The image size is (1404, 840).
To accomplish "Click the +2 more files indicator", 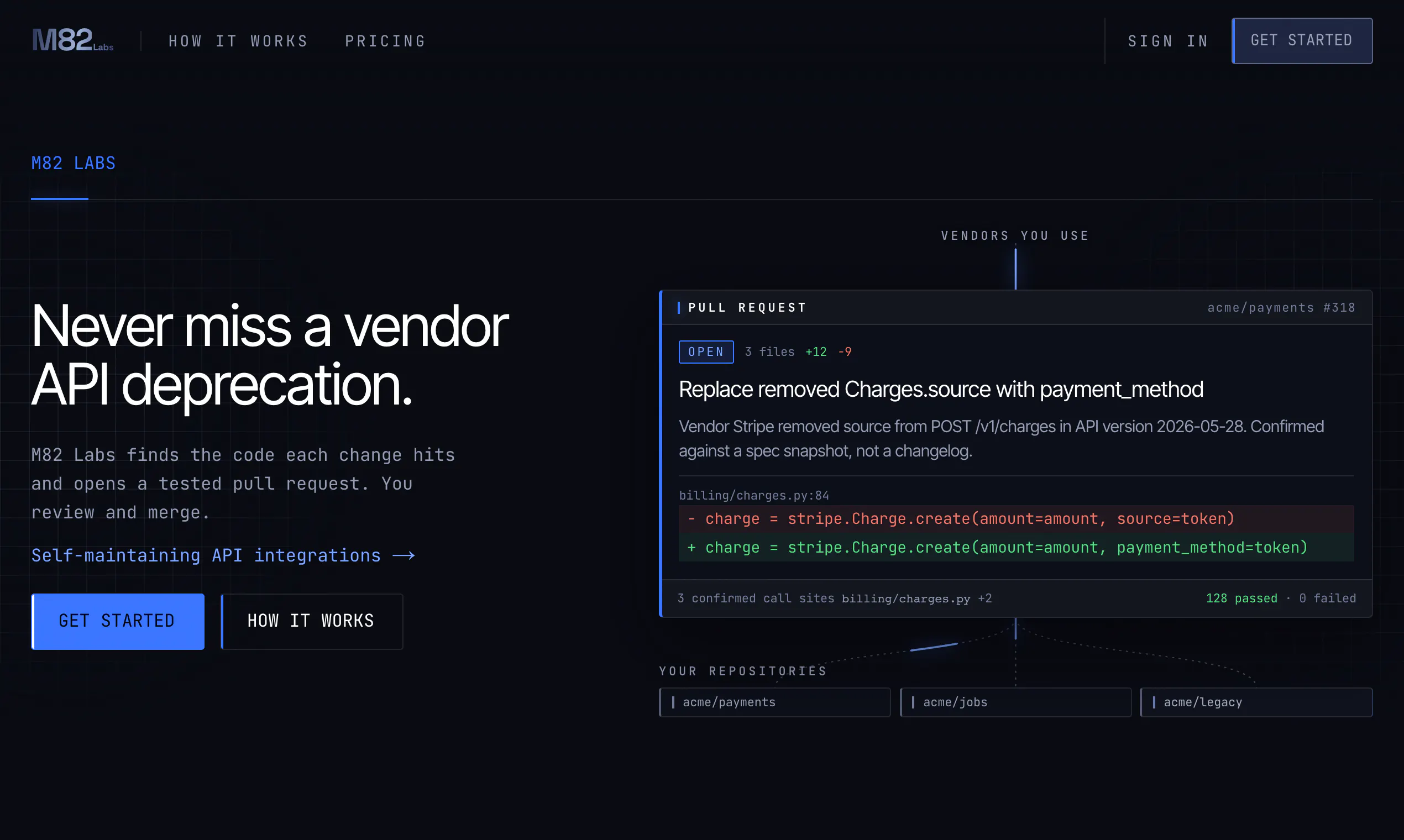I will 985,599.
